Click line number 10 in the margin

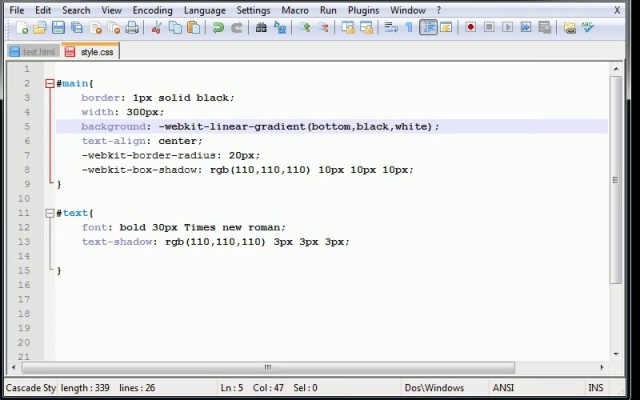pyautogui.click(x=24, y=199)
